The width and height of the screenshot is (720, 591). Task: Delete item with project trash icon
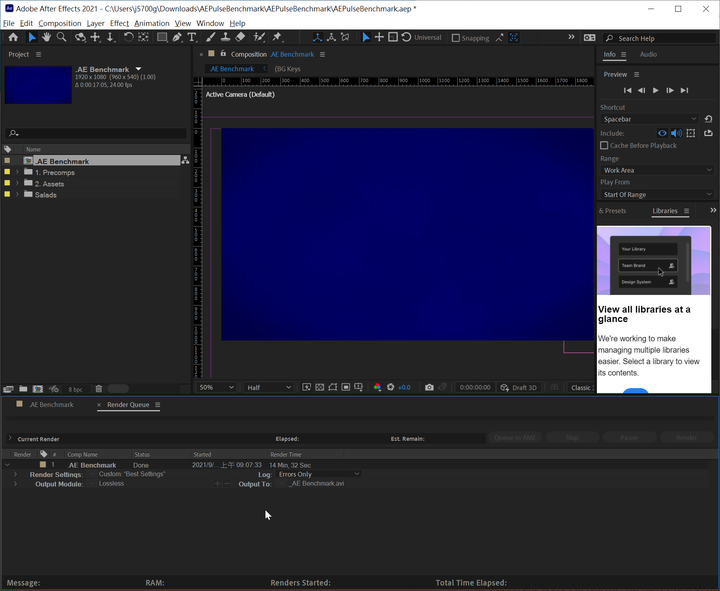99,389
